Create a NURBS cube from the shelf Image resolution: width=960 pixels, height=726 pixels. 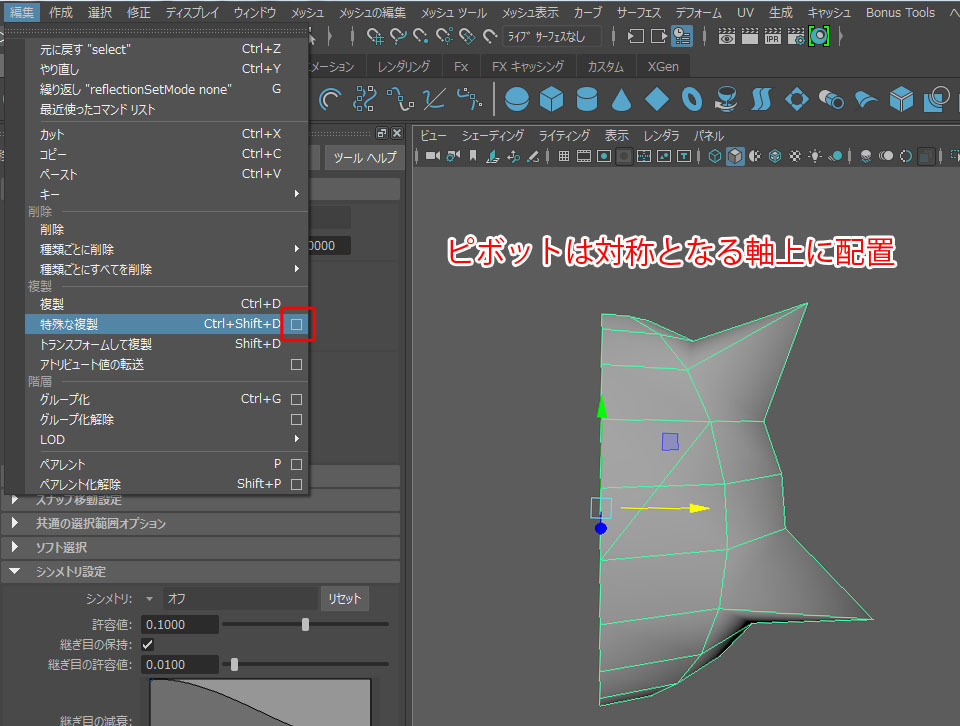[x=552, y=99]
